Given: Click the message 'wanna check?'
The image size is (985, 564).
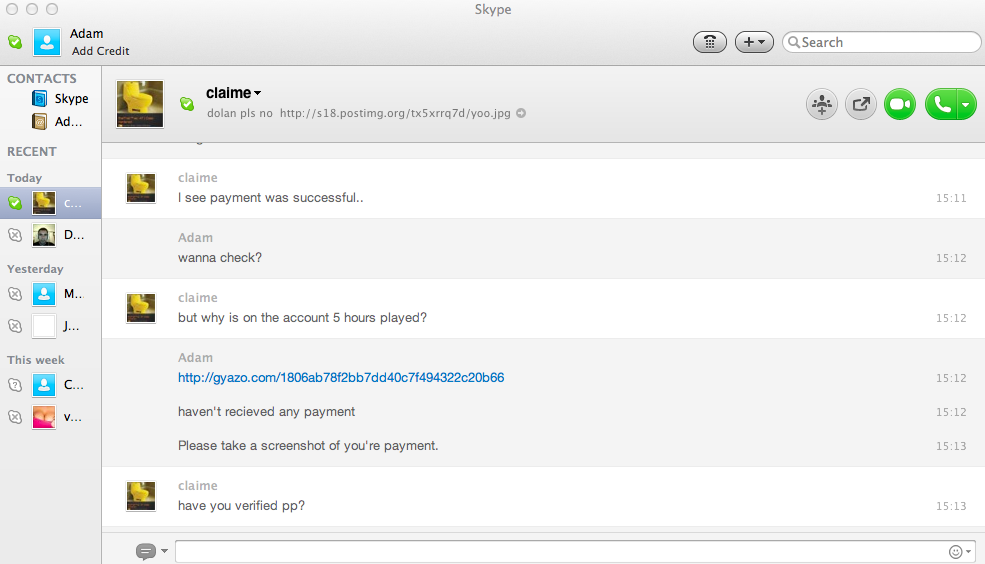Looking at the screenshot, I should (x=220, y=258).
